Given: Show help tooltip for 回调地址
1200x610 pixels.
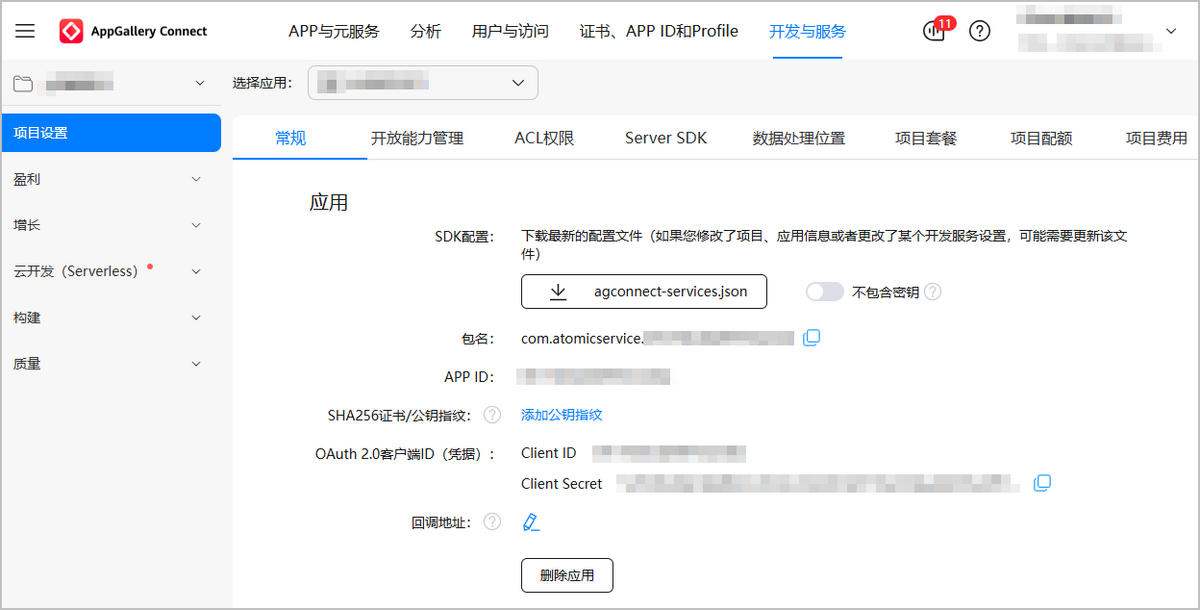Looking at the screenshot, I should (x=492, y=522).
